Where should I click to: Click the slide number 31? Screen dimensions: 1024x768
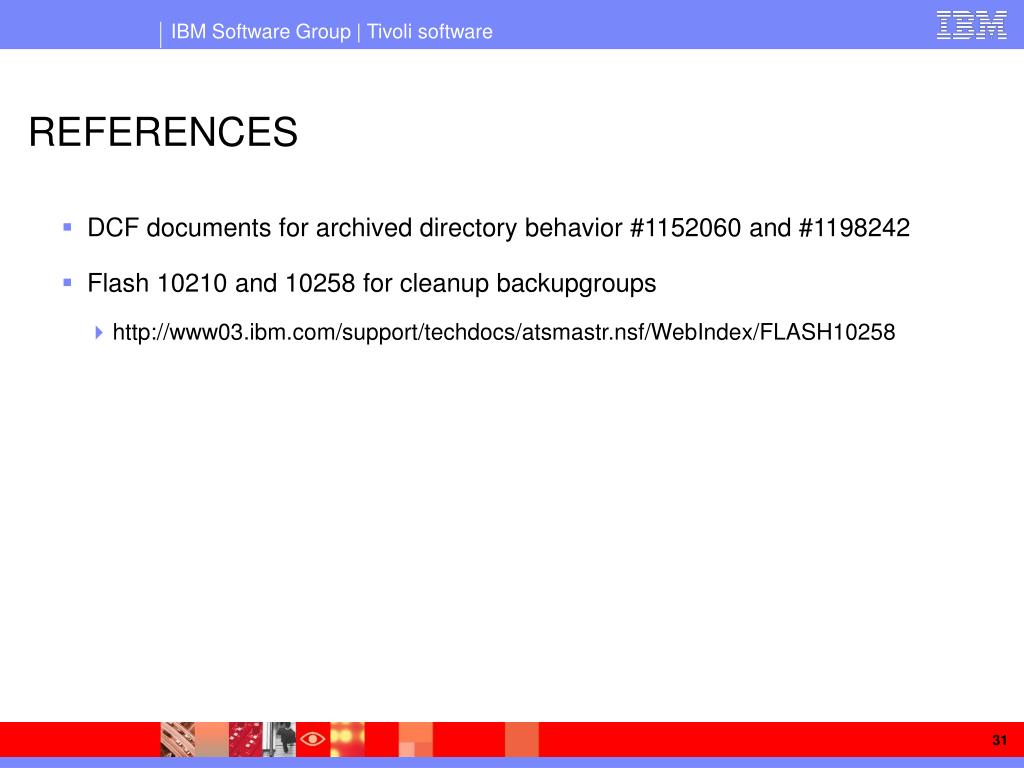pos(999,740)
